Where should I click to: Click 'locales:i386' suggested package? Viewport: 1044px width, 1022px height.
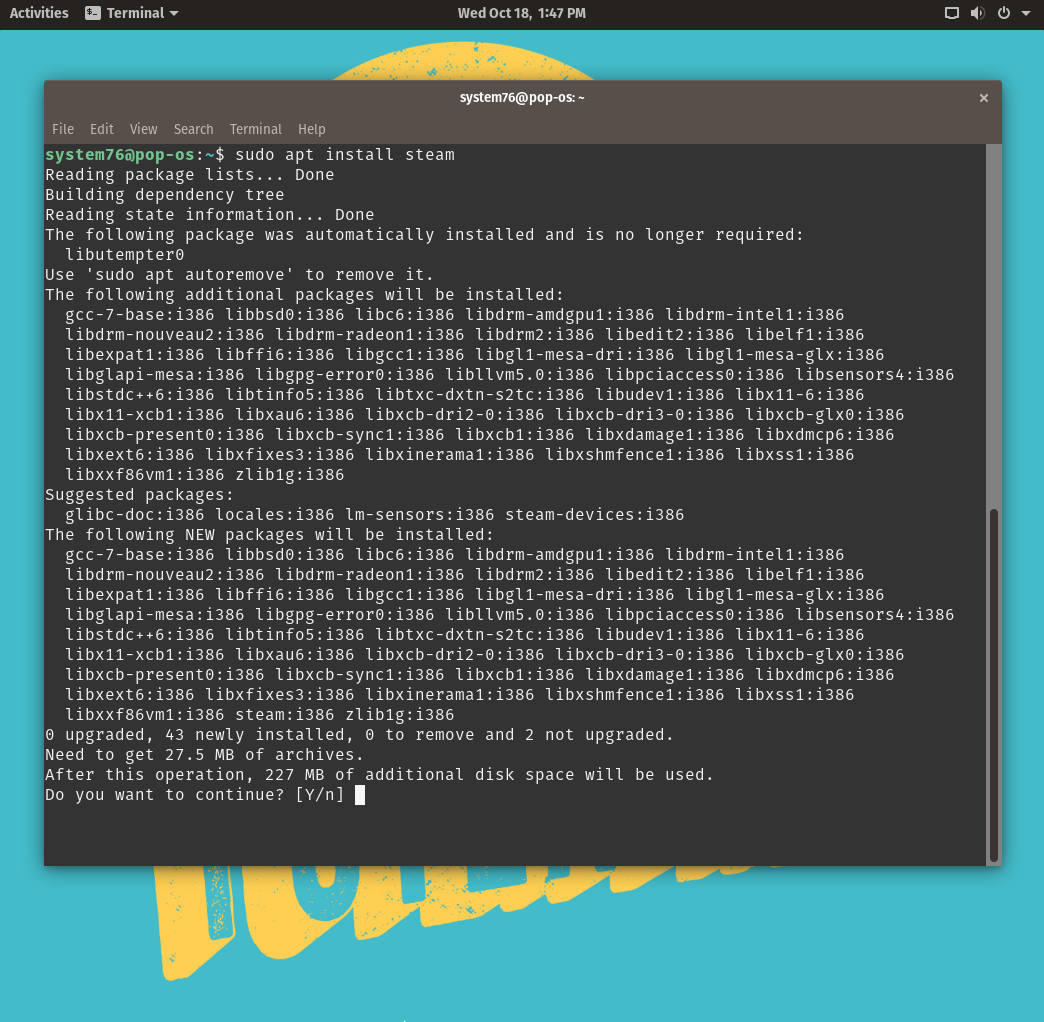(274, 515)
